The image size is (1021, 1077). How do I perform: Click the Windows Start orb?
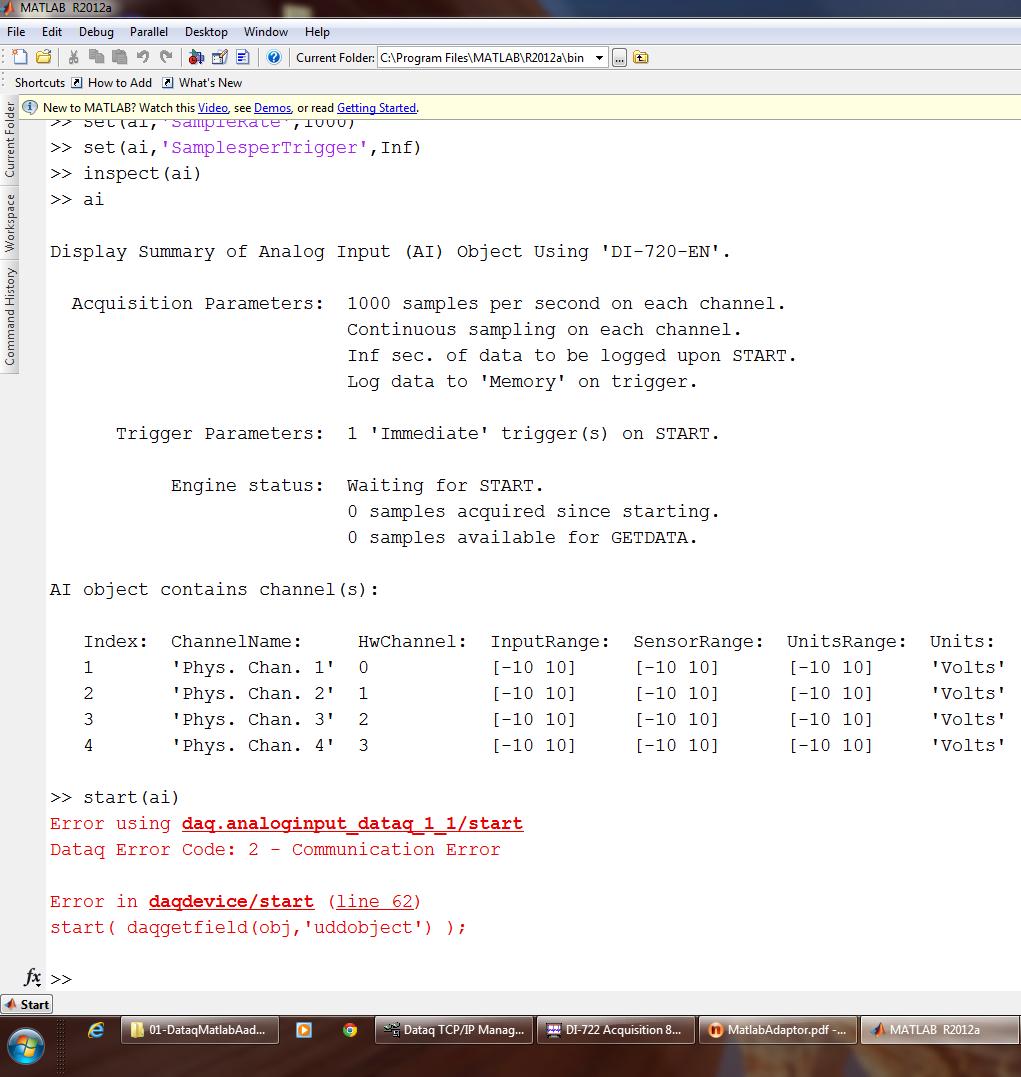(x=25, y=1045)
